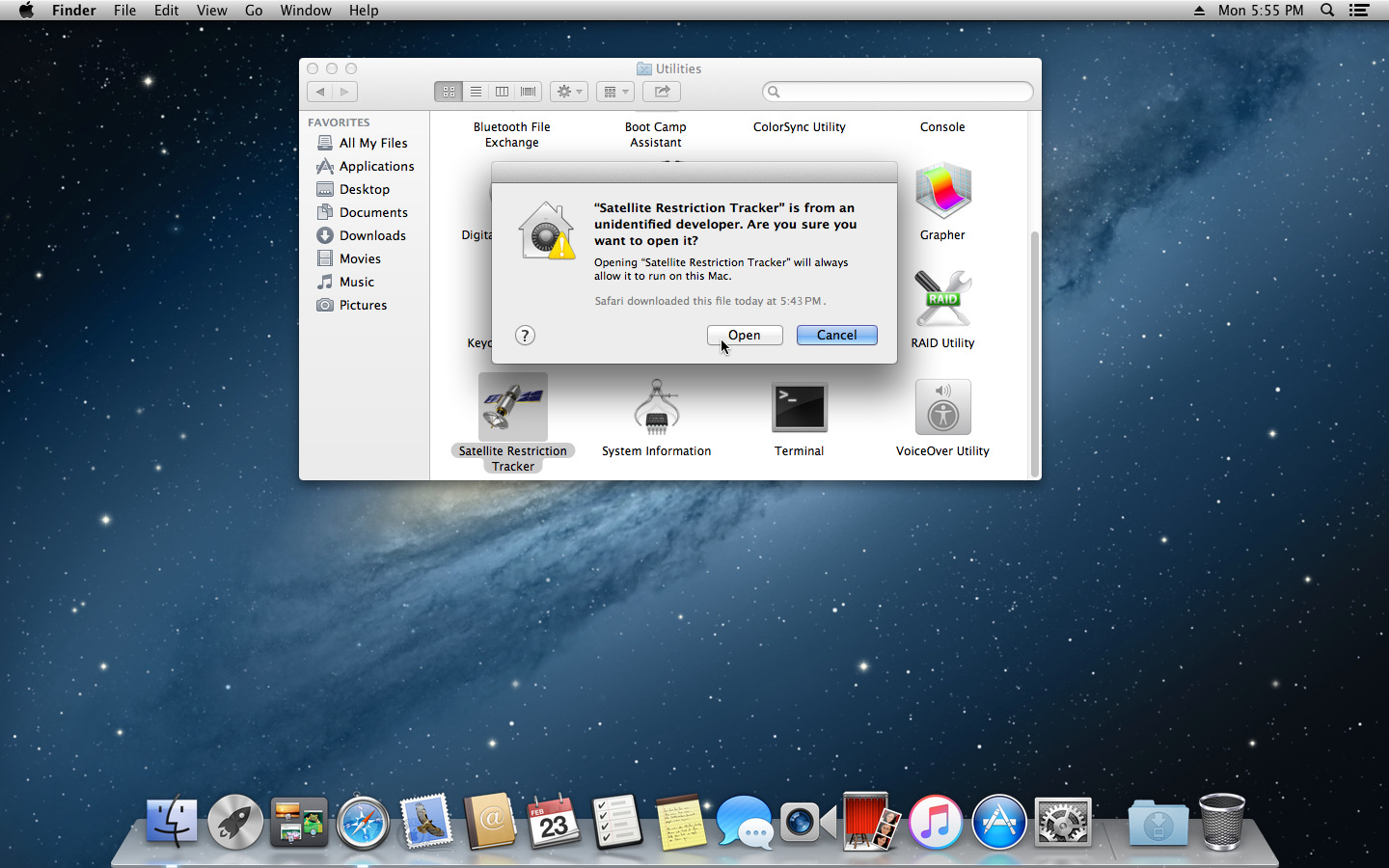The width and height of the screenshot is (1389, 868).
Task: Cancel the unidentified developer warning
Action: click(x=836, y=335)
